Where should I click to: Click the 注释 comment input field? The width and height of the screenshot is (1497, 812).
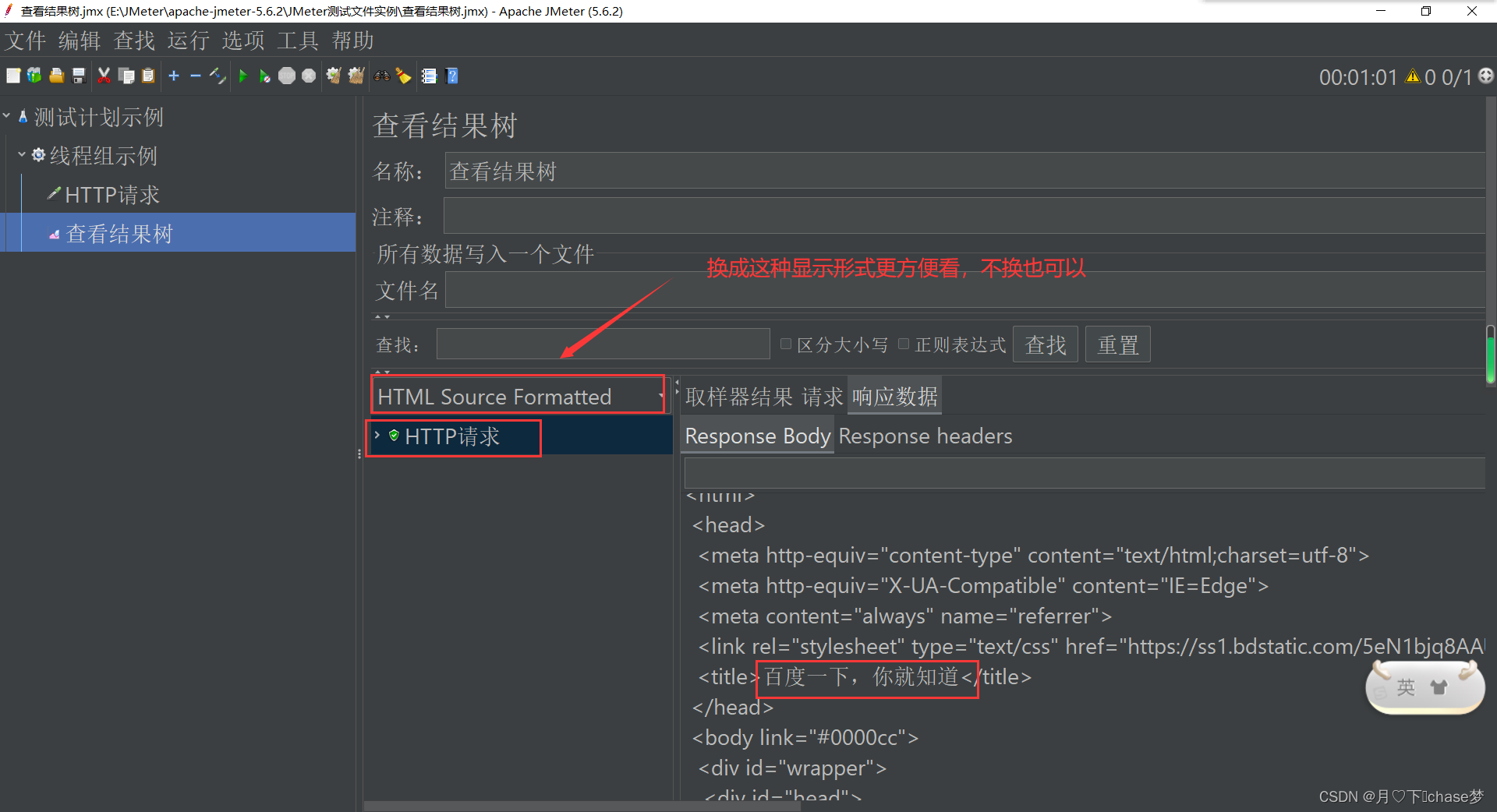point(964,216)
